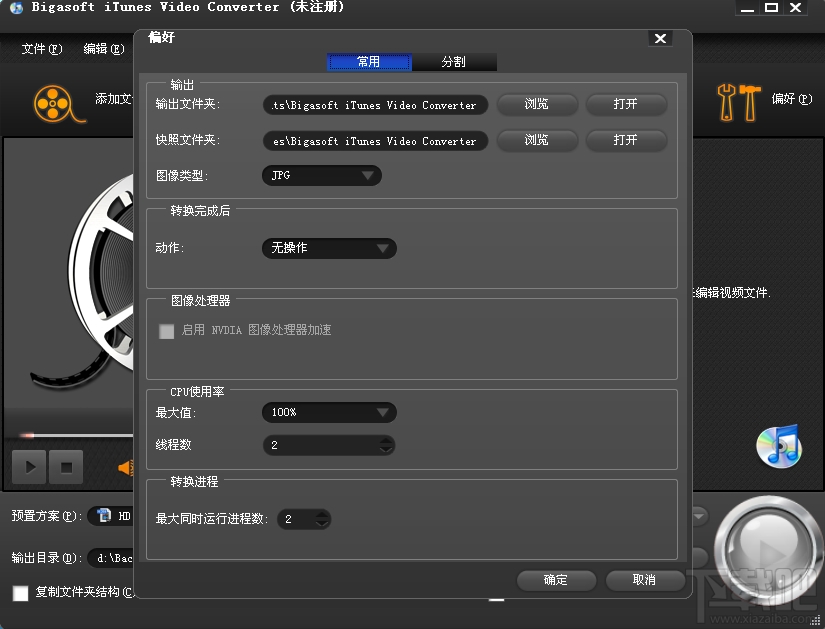Image resolution: width=825 pixels, height=629 pixels.
Task: Switch to the 分割 tab
Action: pyautogui.click(x=454, y=61)
